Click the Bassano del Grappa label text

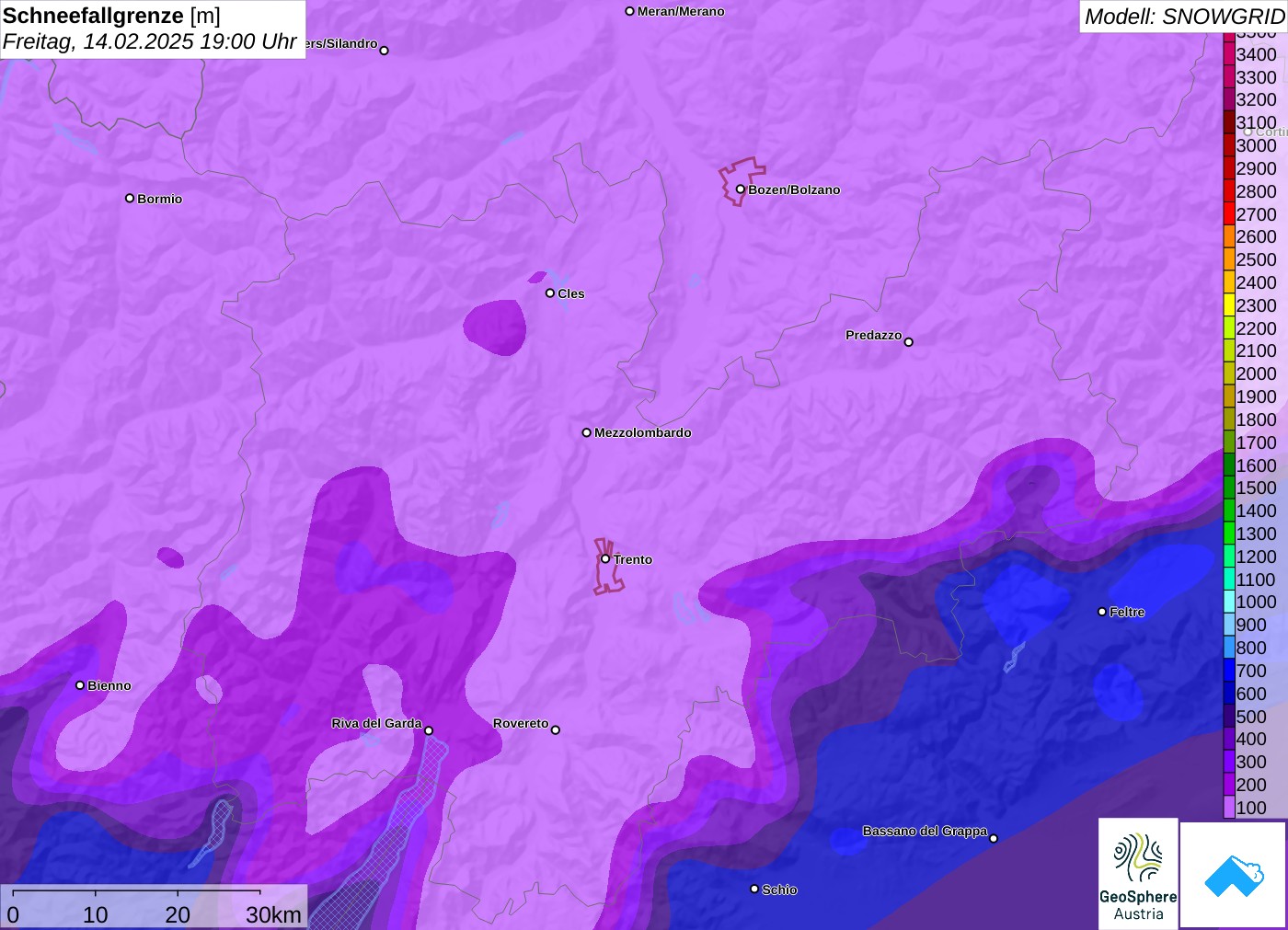point(925,831)
